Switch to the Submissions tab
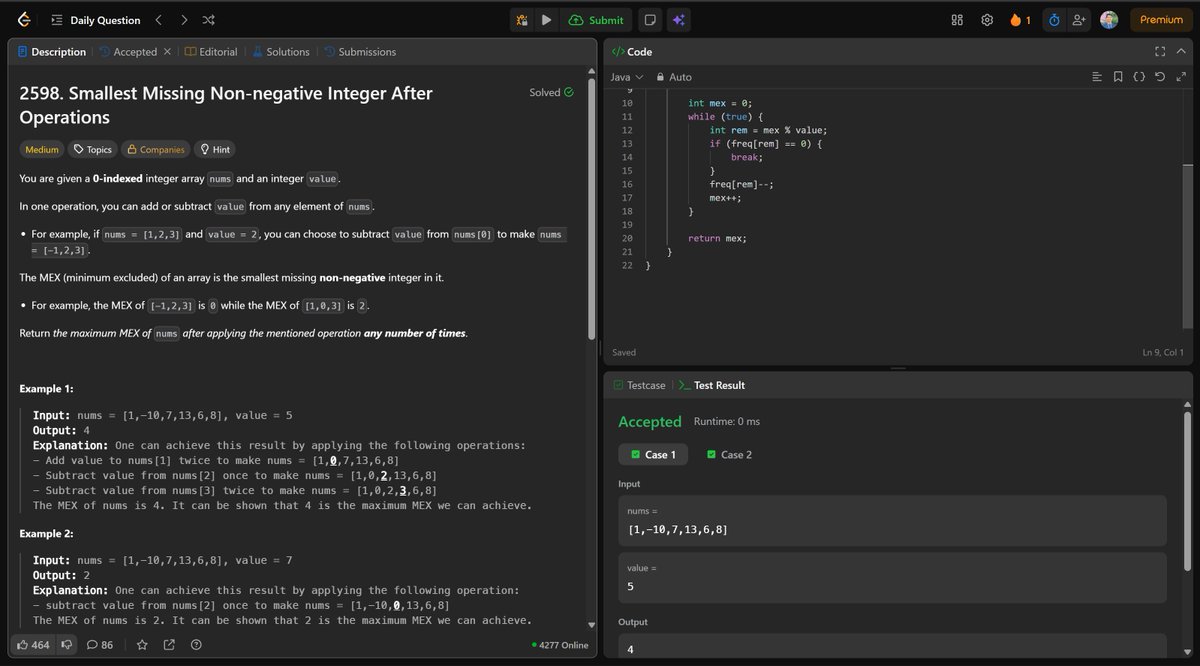Image resolution: width=1200 pixels, height=666 pixels. (359, 52)
